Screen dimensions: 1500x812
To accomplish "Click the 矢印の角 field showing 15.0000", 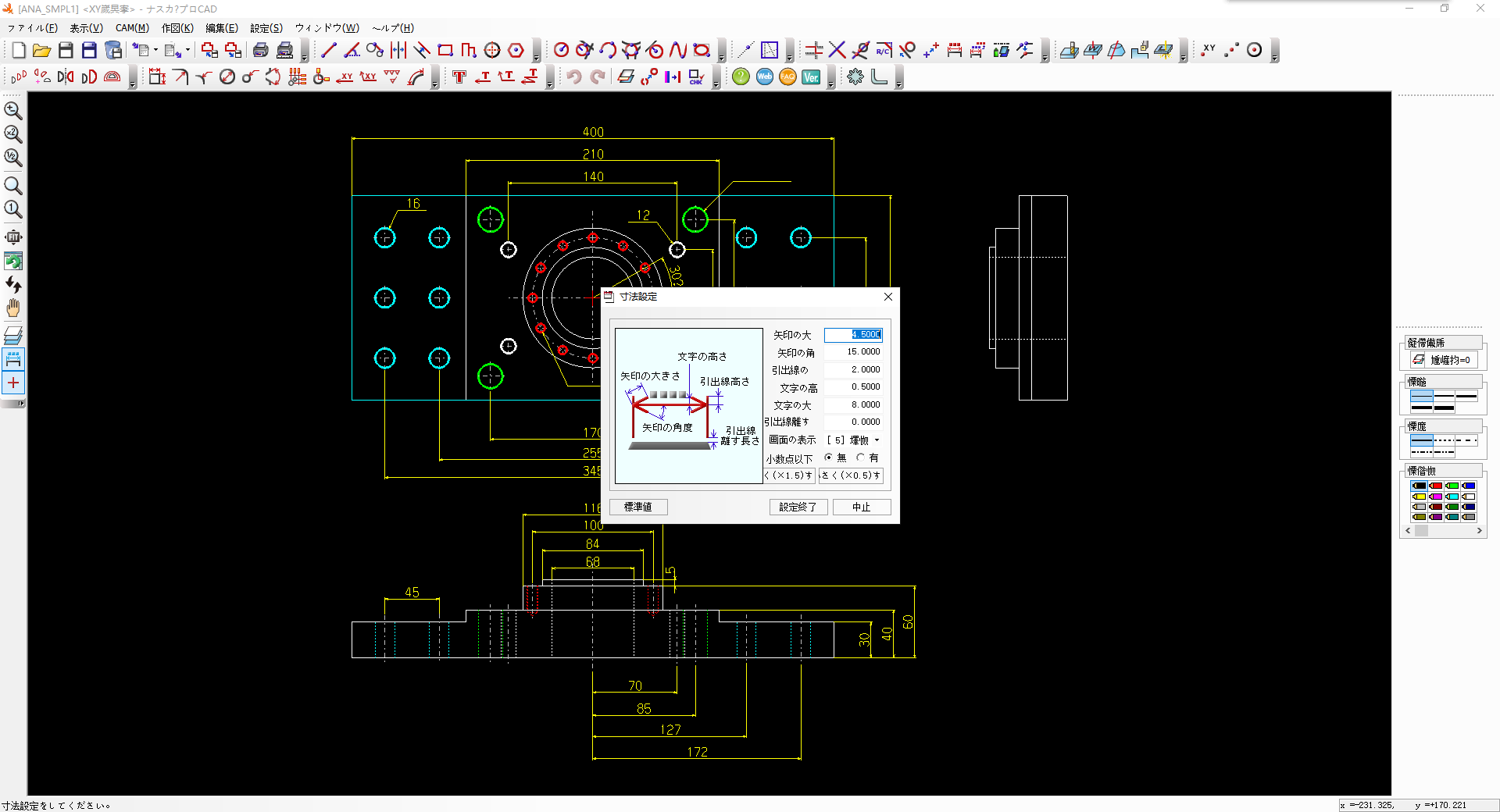I will point(853,352).
